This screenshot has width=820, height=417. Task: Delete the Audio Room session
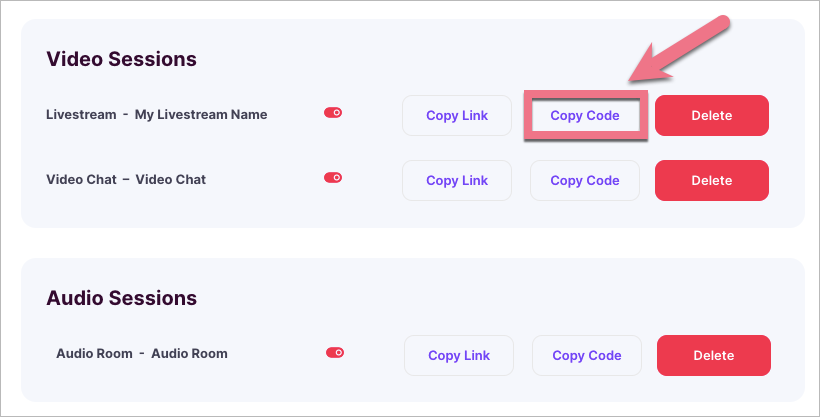coord(713,356)
